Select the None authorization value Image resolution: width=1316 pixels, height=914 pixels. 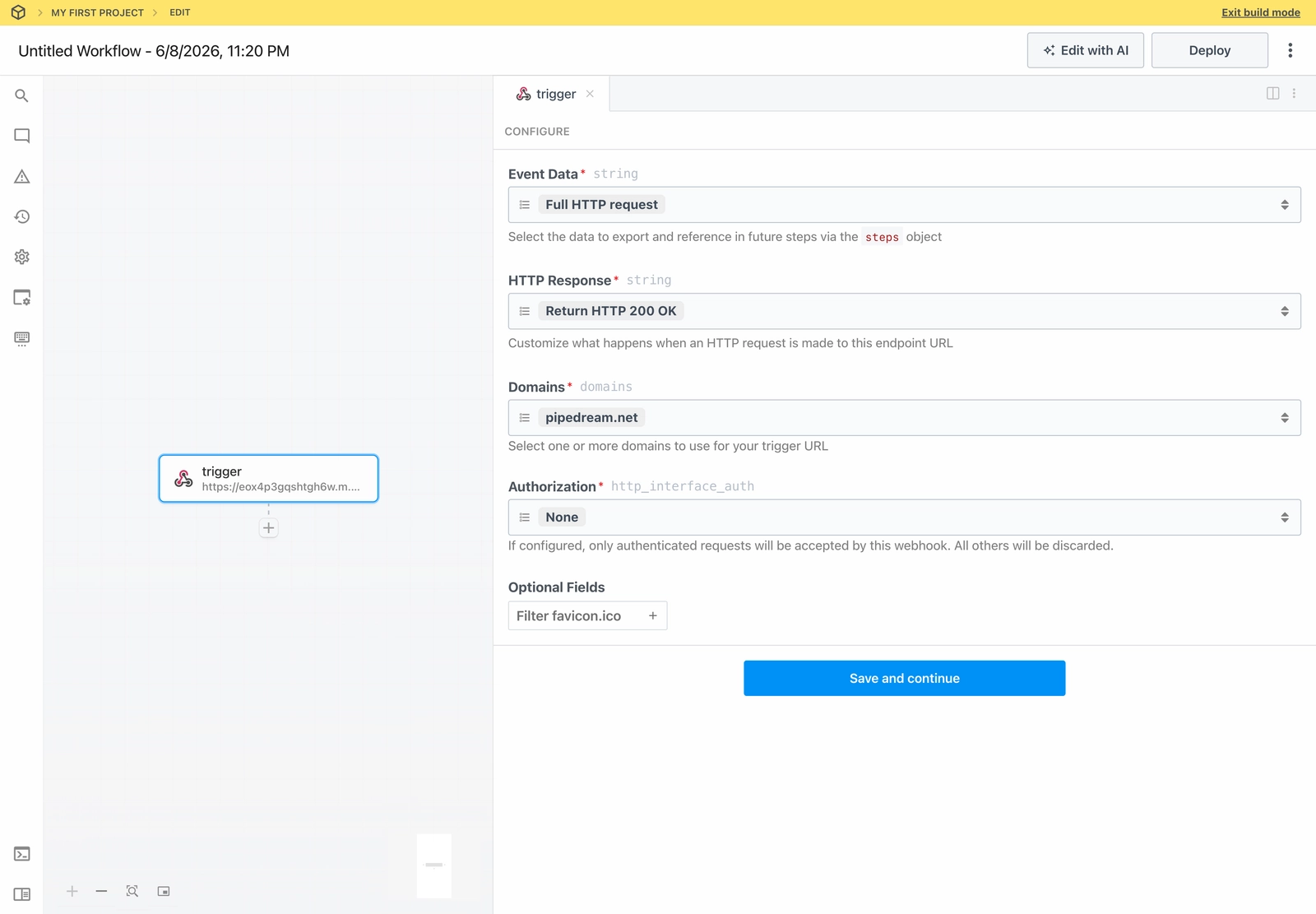[x=562, y=517]
